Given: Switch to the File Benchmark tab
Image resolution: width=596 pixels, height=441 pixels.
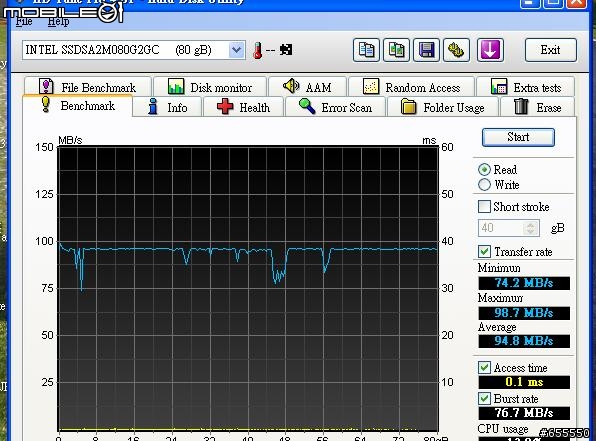Looking at the screenshot, I should [x=88, y=87].
